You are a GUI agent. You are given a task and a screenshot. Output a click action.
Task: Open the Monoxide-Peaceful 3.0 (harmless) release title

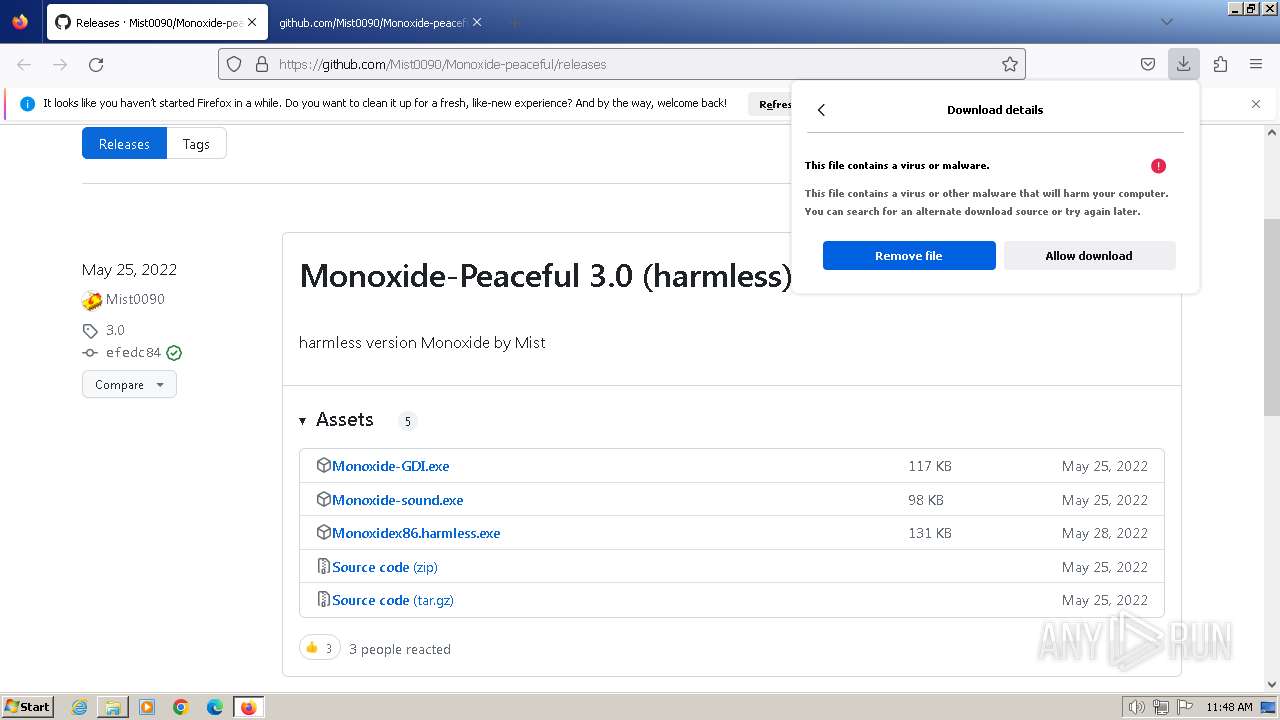tap(546, 276)
